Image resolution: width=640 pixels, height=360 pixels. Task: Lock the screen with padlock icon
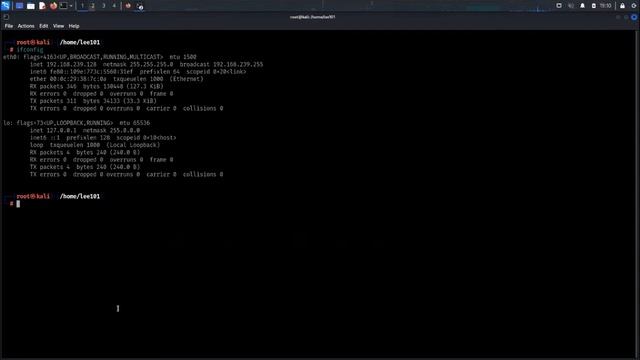[x=622, y=6]
